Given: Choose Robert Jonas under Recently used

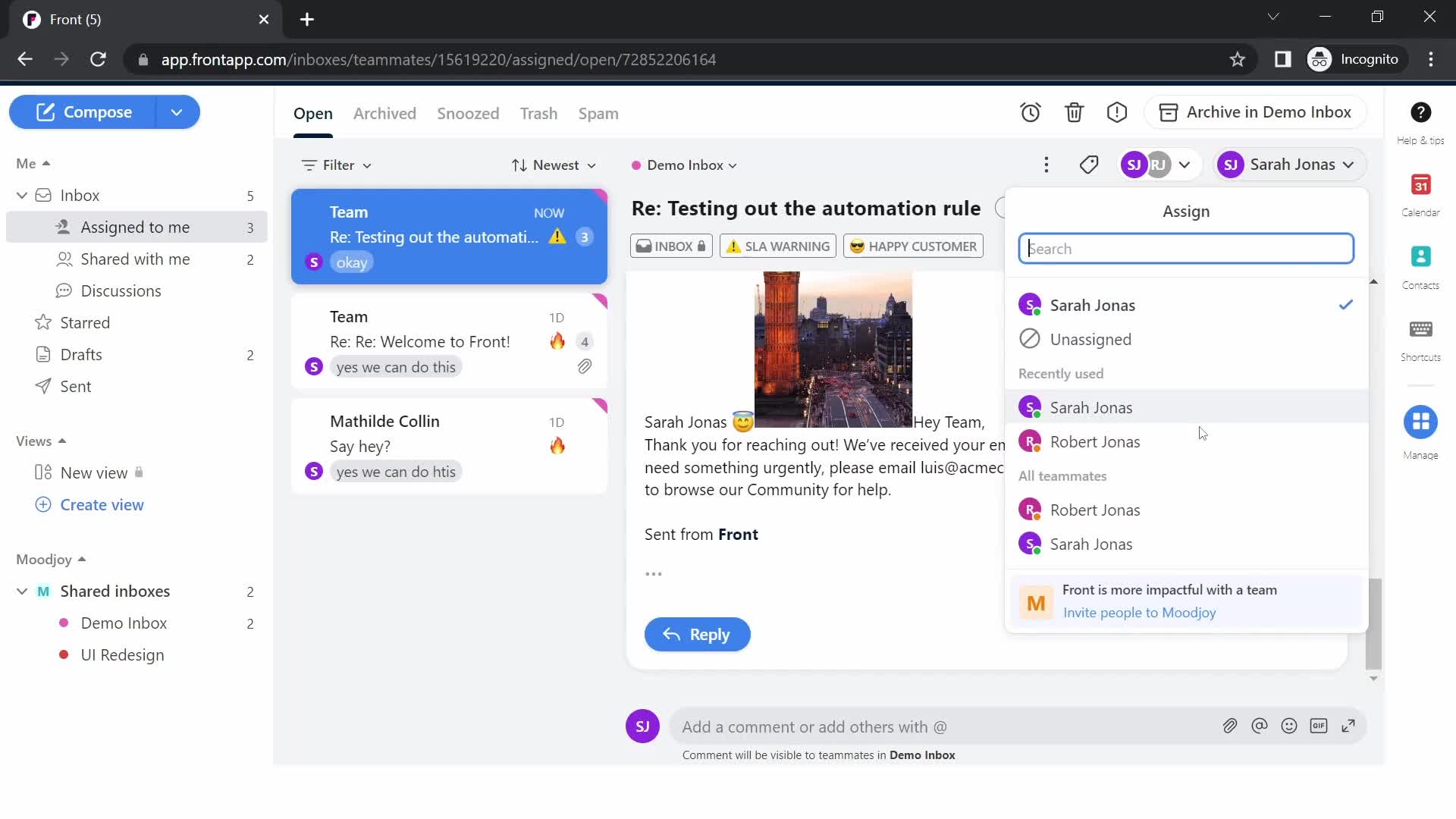Looking at the screenshot, I should [1186, 441].
